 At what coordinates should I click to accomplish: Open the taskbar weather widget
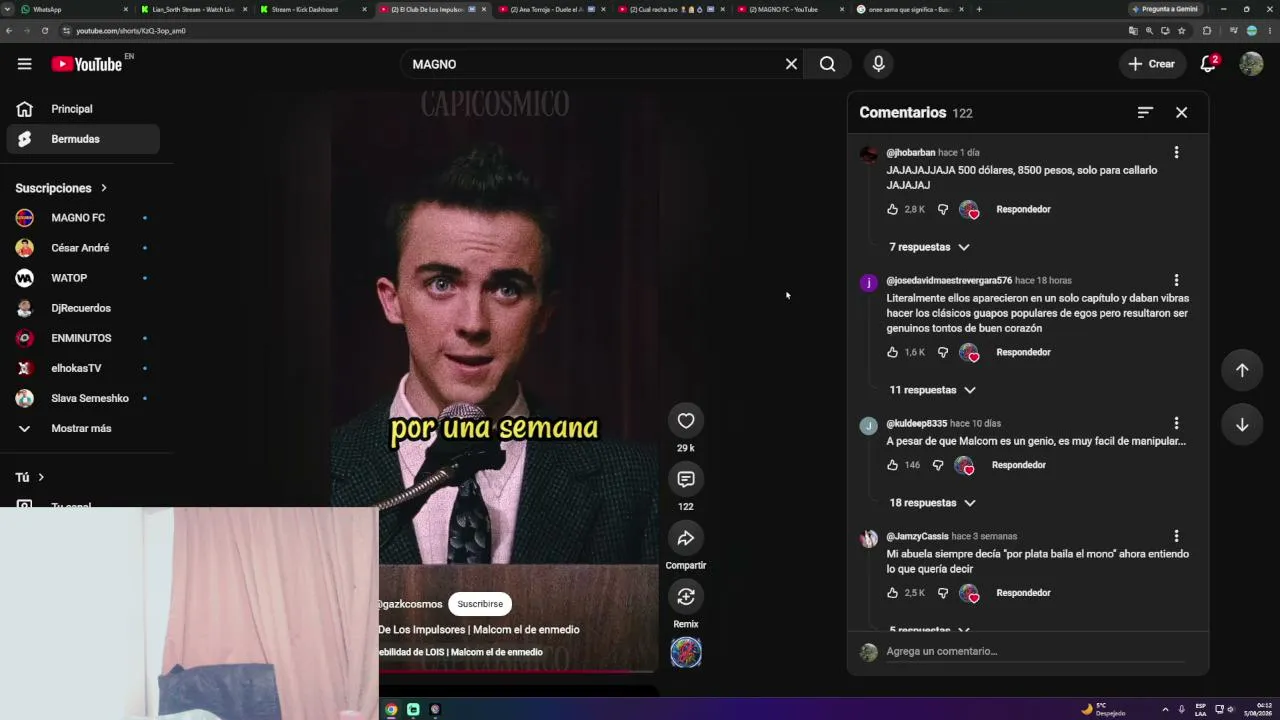1103,710
